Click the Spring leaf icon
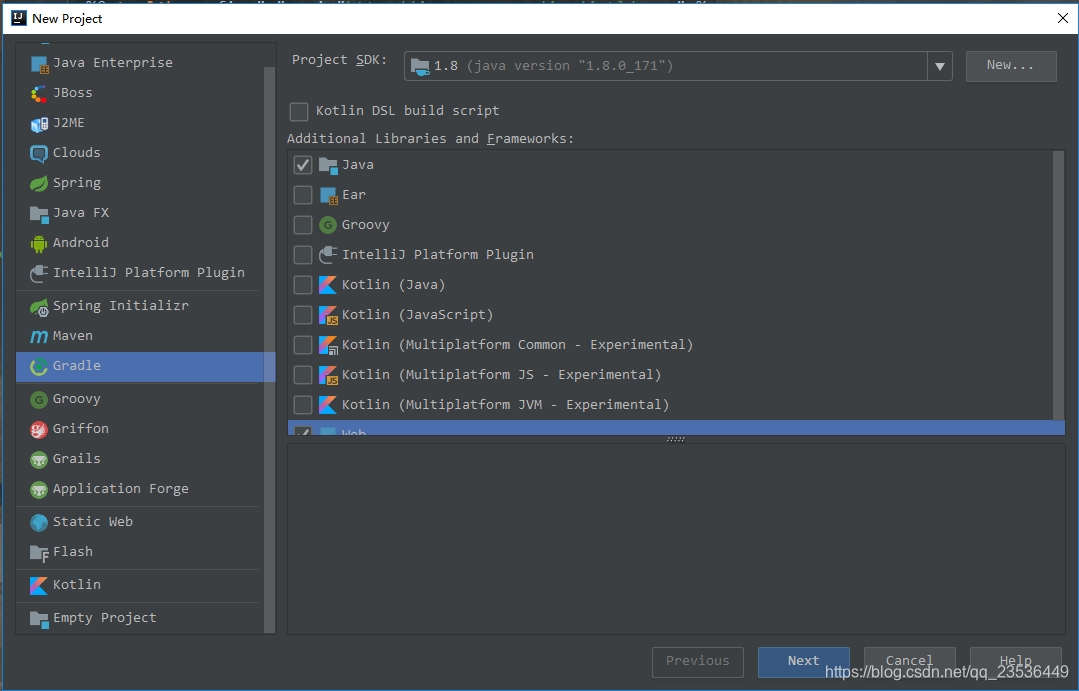 pyautogui.click(x=39, y=184)
